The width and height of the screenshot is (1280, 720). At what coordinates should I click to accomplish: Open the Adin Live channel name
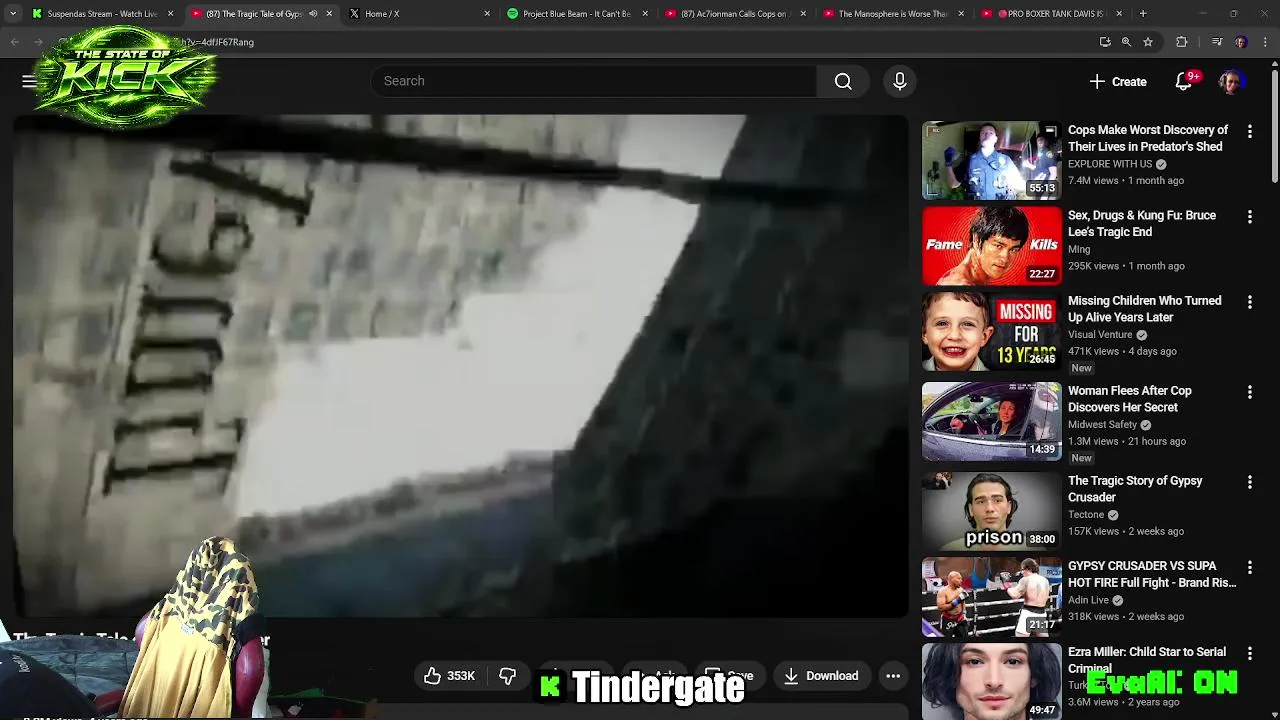click(1088, 600)
